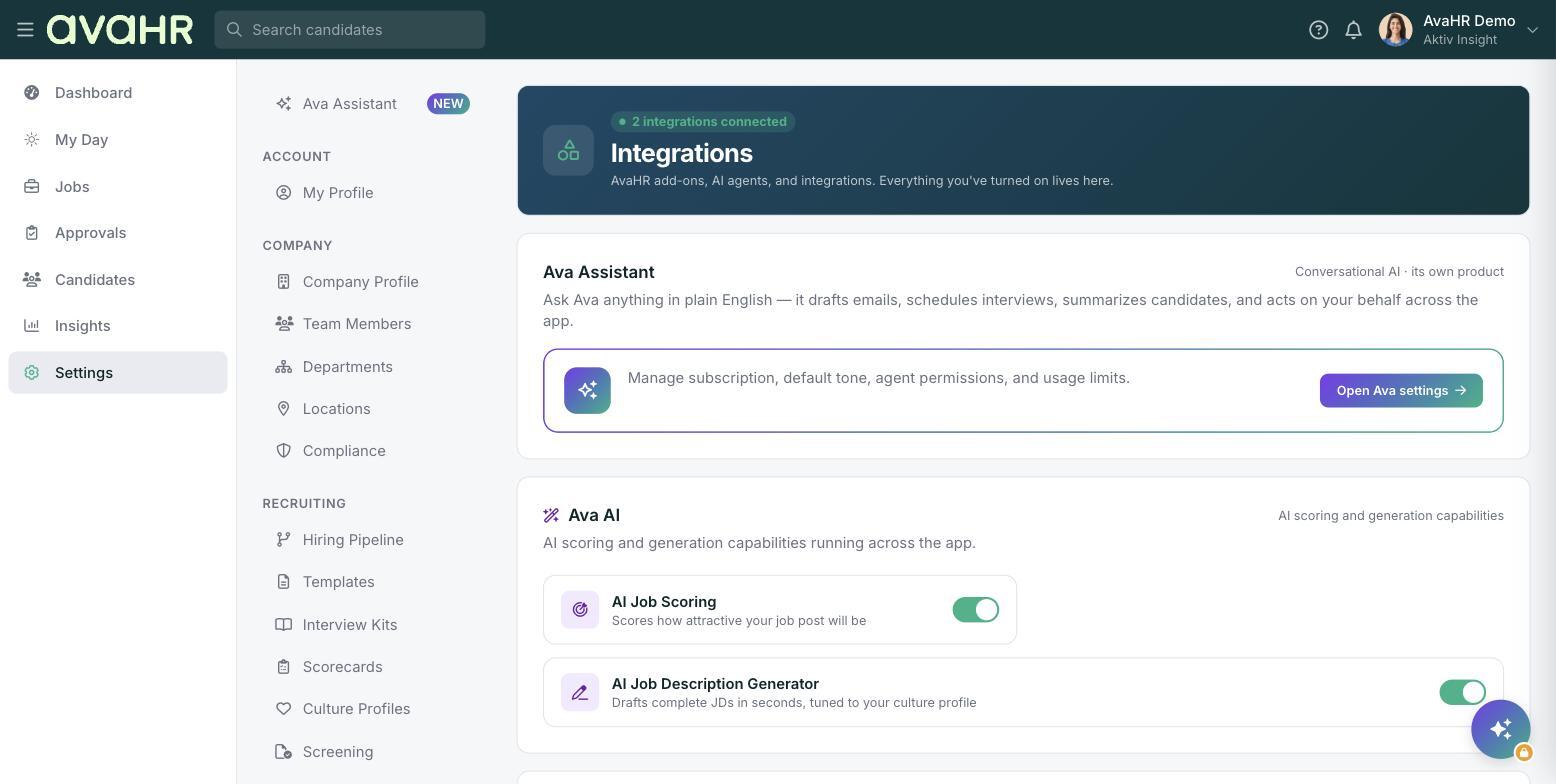
Task: Go to Candidates
Action: 118,280
